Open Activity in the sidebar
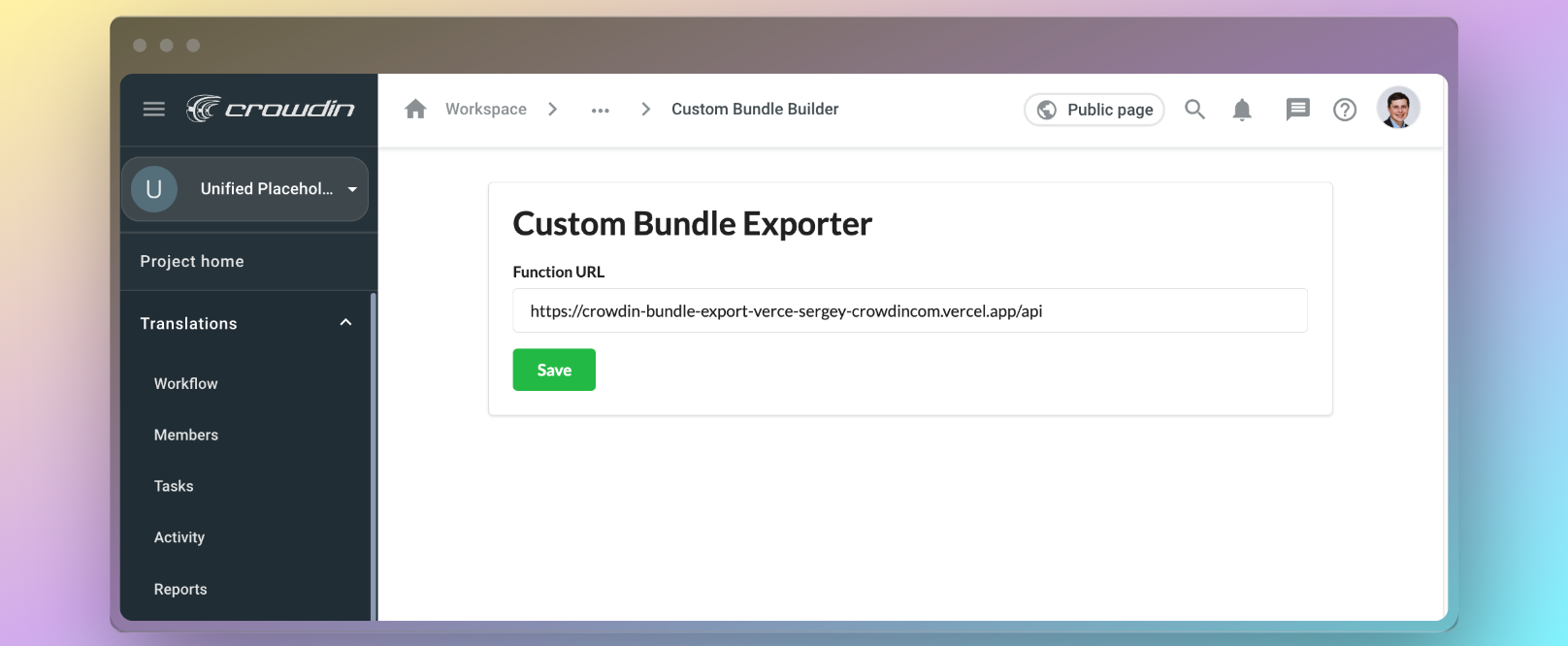This screenshot has height=646, width=1568. pos(180,538)
